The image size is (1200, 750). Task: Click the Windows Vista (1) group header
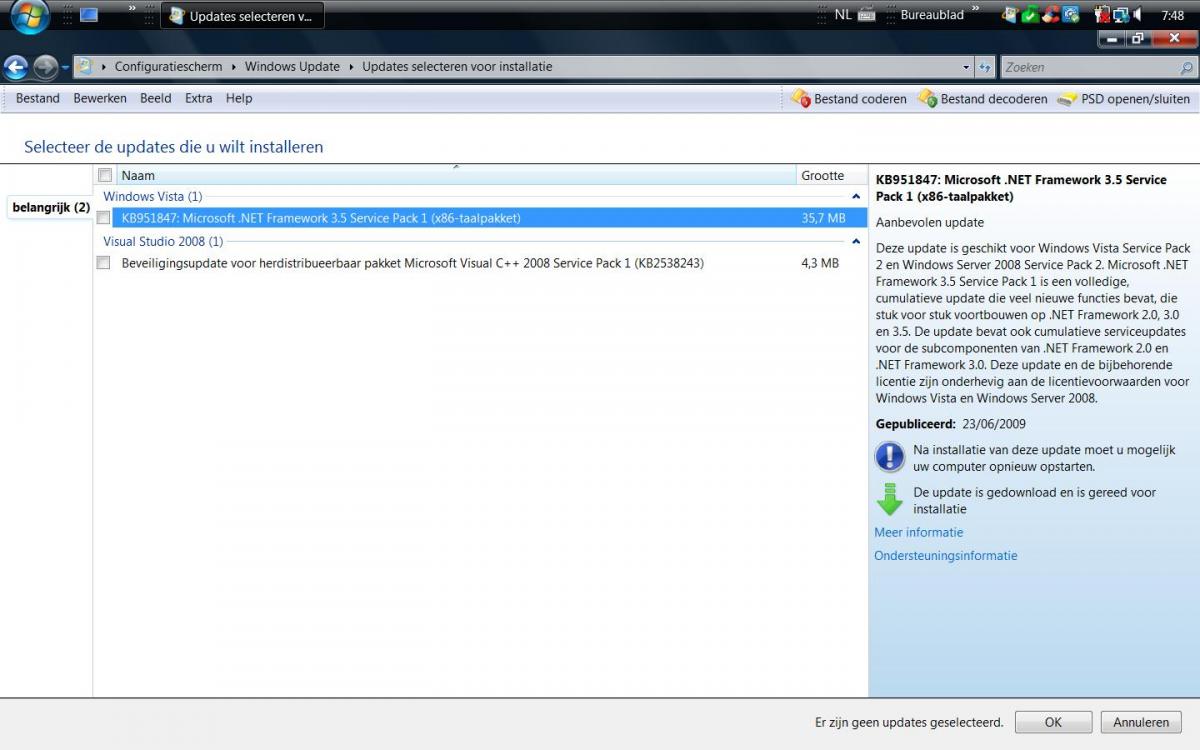tap(153, 196)
